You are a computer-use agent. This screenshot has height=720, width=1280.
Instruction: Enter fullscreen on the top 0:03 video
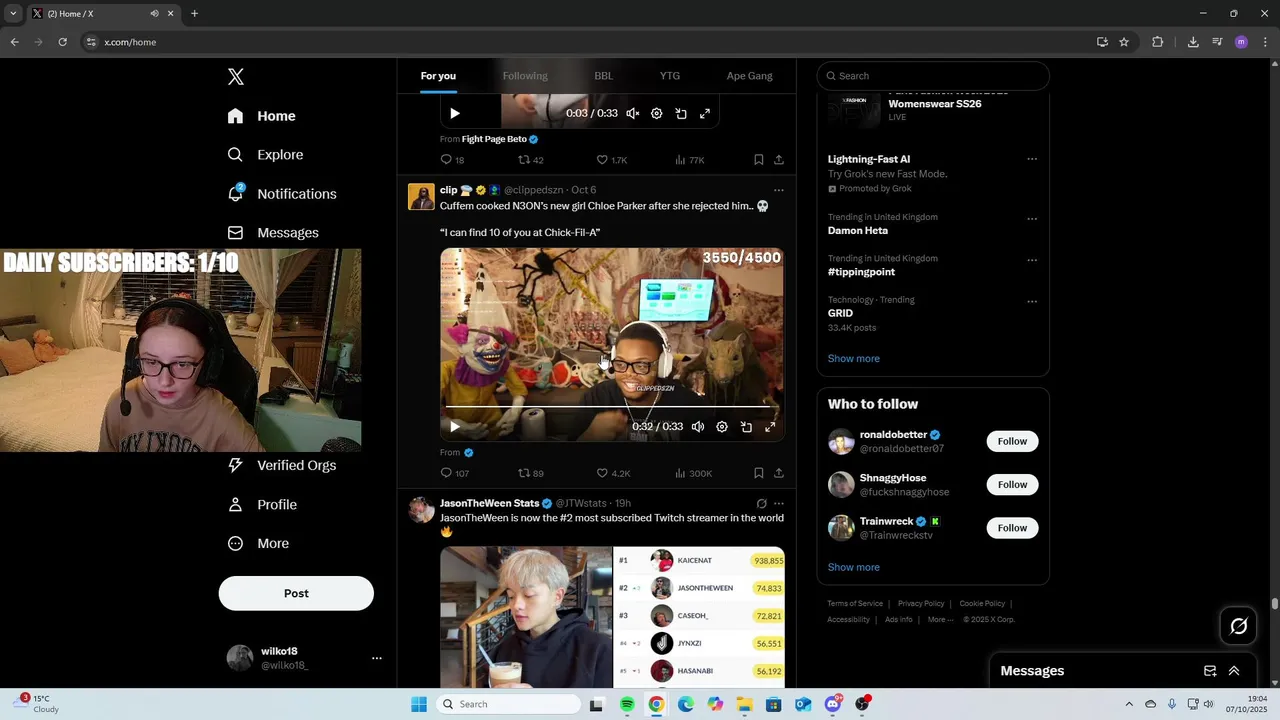pyautogui.click(x=705, y=114)
